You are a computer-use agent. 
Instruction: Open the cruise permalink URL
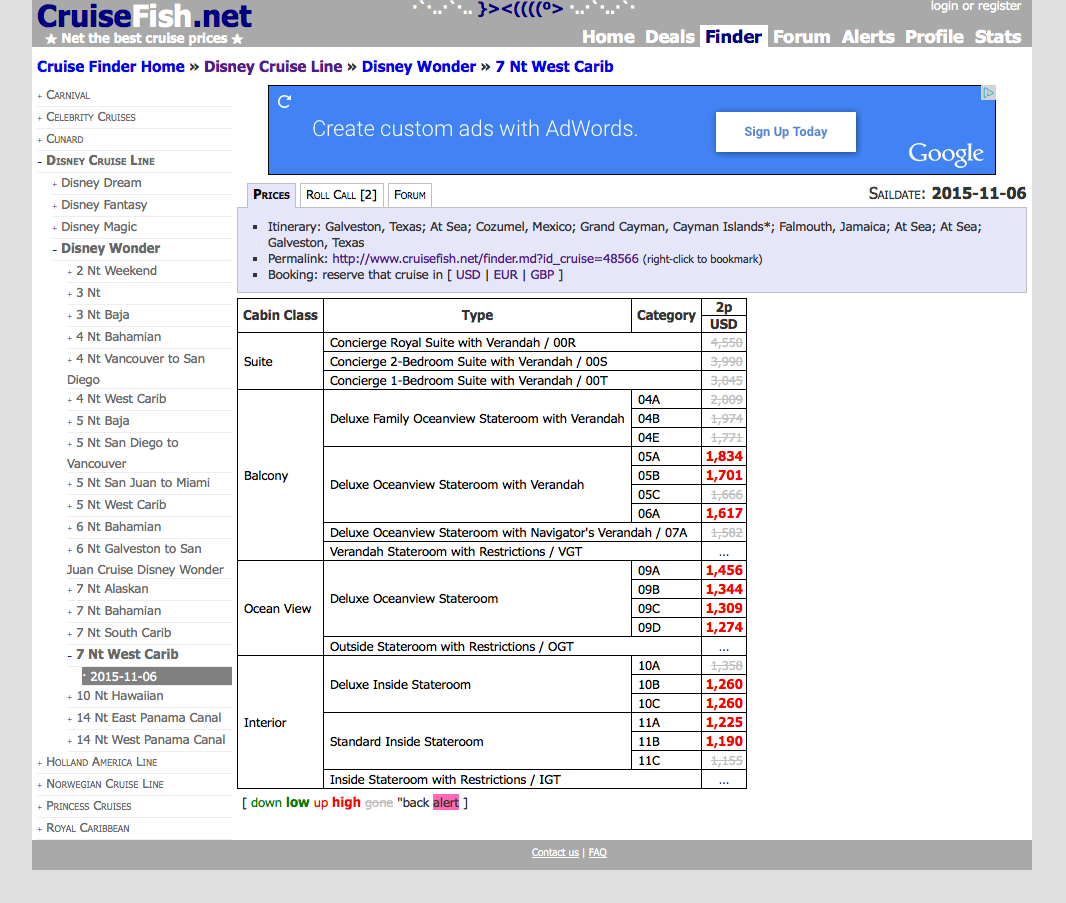tap(485, 259)
